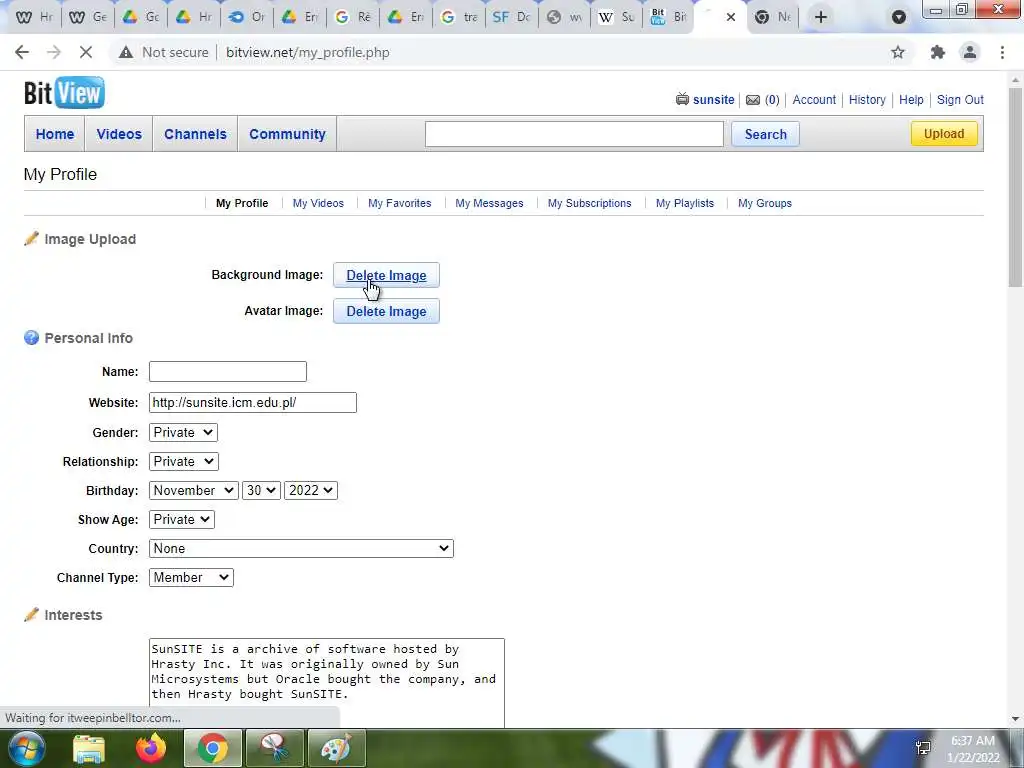
Task: Open the Account link
Action: click(814, 100)
